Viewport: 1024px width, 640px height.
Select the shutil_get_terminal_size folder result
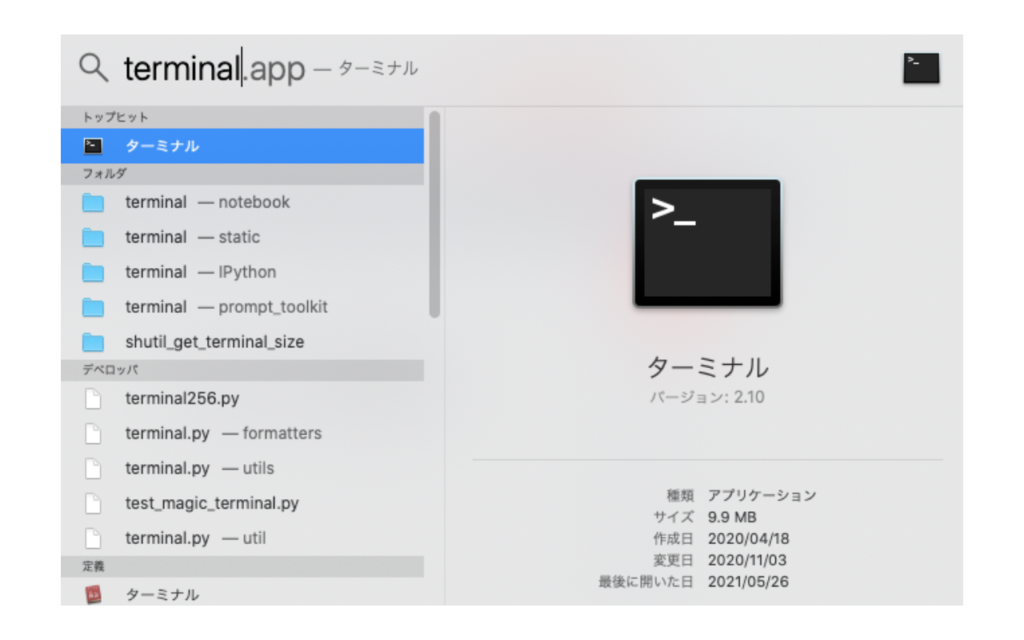[242, 342]
